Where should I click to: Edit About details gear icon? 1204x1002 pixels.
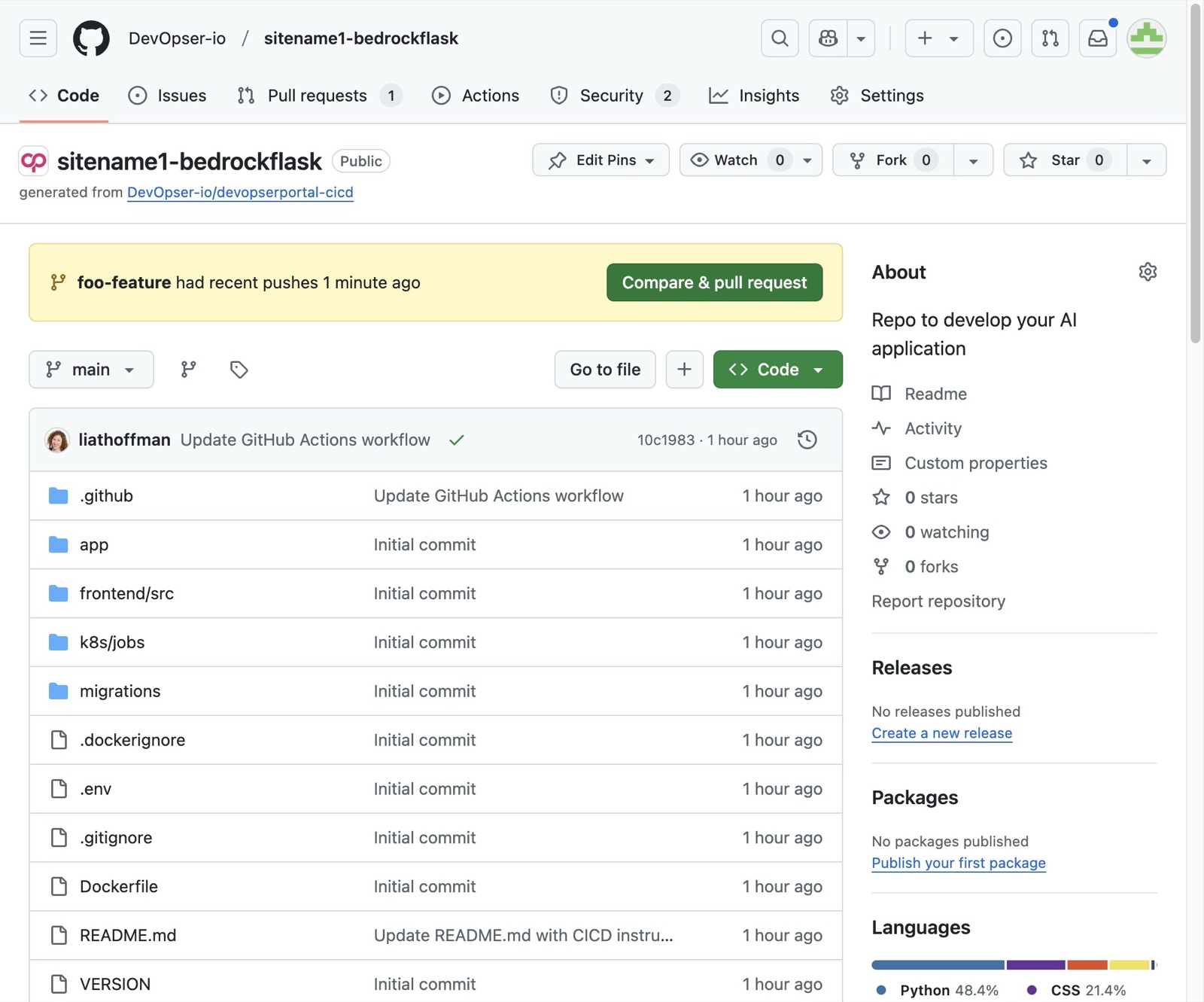tap(1147, 272)
